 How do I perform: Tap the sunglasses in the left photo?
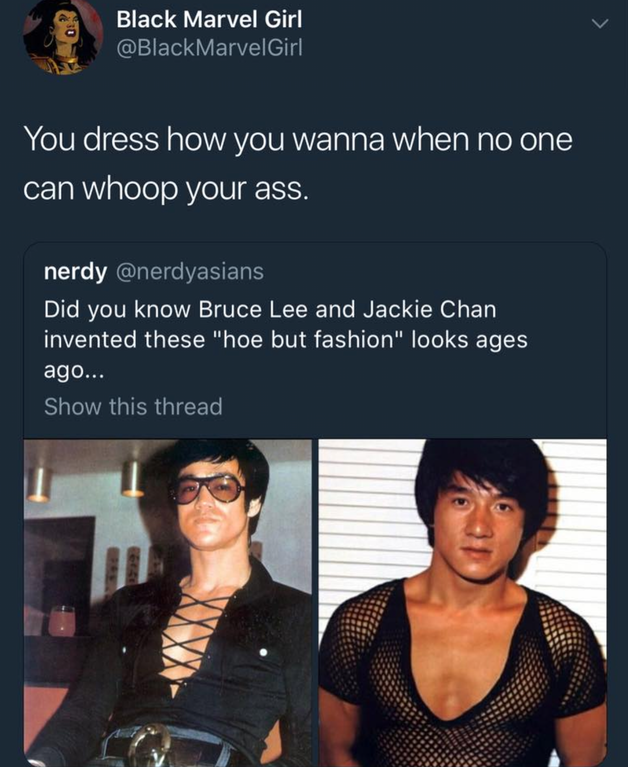tap(206, 490)
